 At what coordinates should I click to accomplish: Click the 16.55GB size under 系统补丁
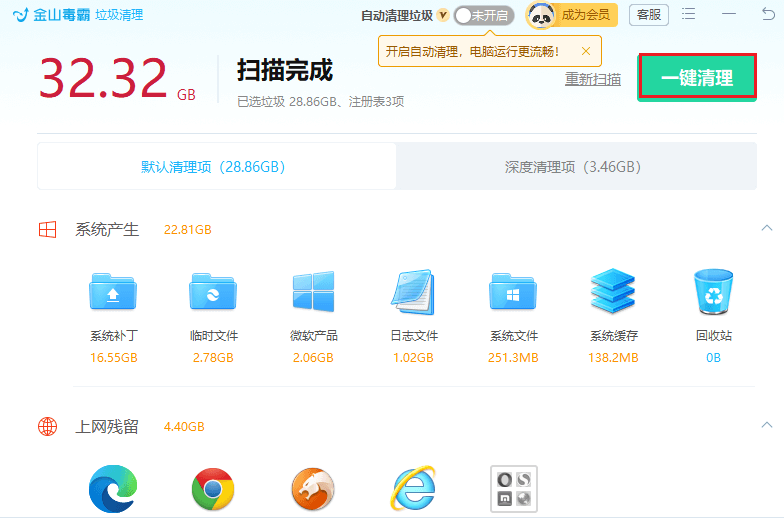point(114,358)
